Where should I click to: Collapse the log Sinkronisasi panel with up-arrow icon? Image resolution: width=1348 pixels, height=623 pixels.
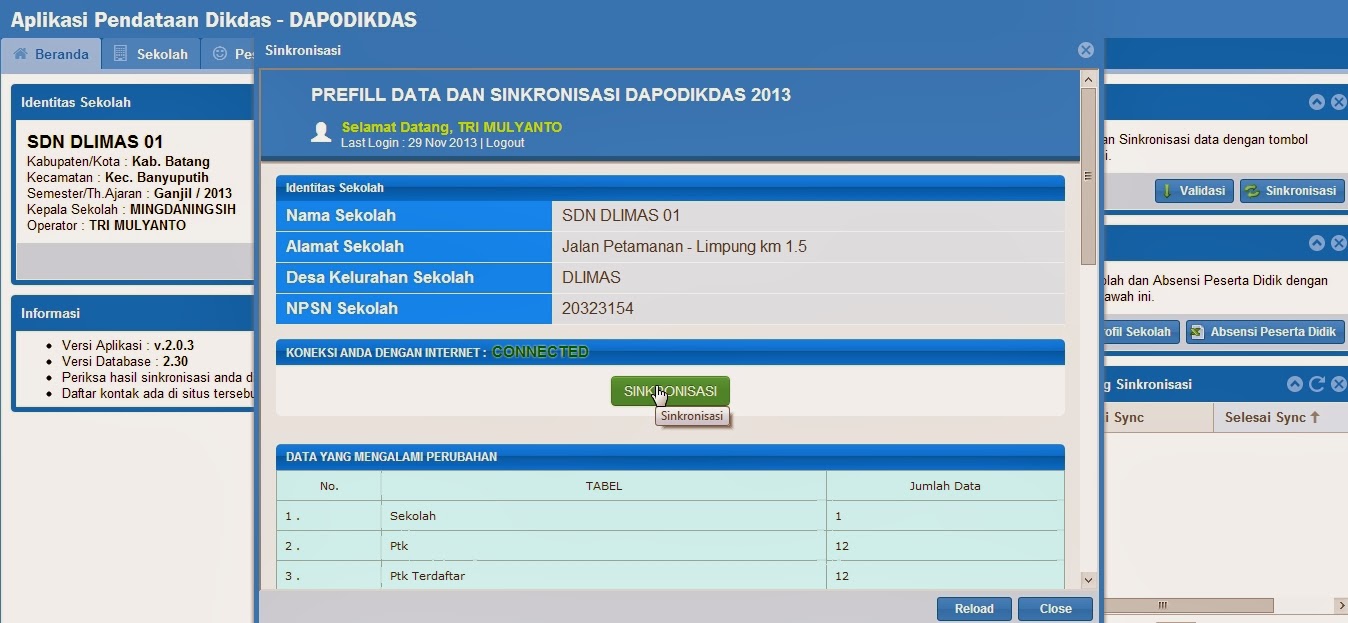tap(1295, 384)
